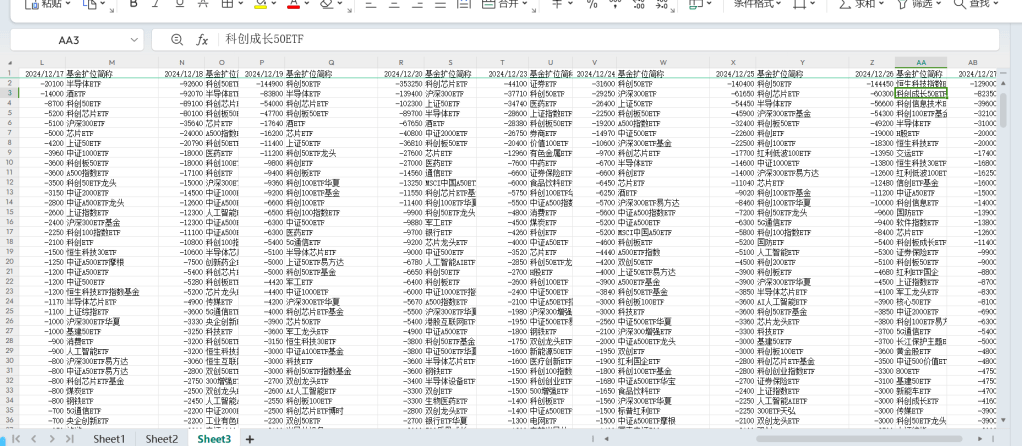Click the cell borders icon
Image resolution: width=1022 pixels, height=446 pixels.
[226, 4]
